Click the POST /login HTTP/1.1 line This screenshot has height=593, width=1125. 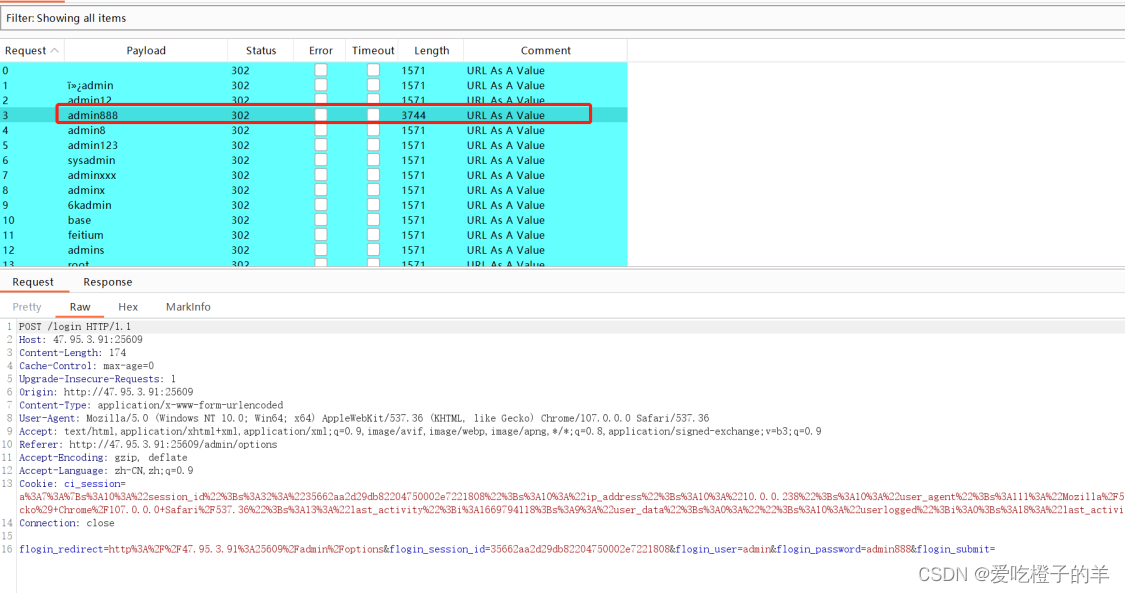(75, 326)
